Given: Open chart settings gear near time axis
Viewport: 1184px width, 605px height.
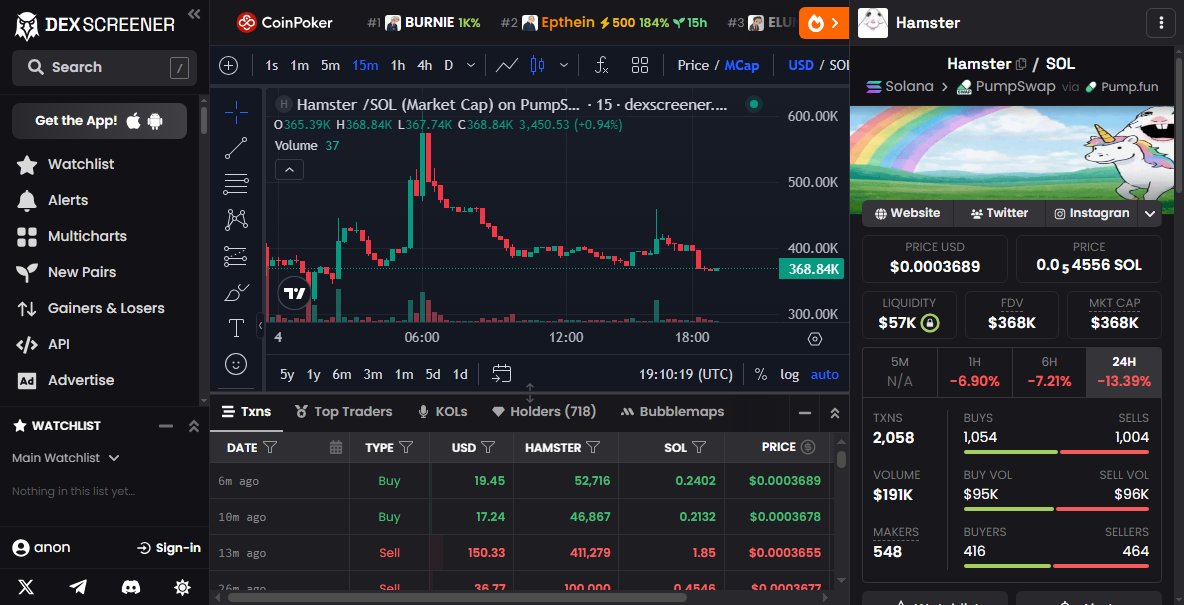Looking at the screenshot, I should (x=815, y=338).
